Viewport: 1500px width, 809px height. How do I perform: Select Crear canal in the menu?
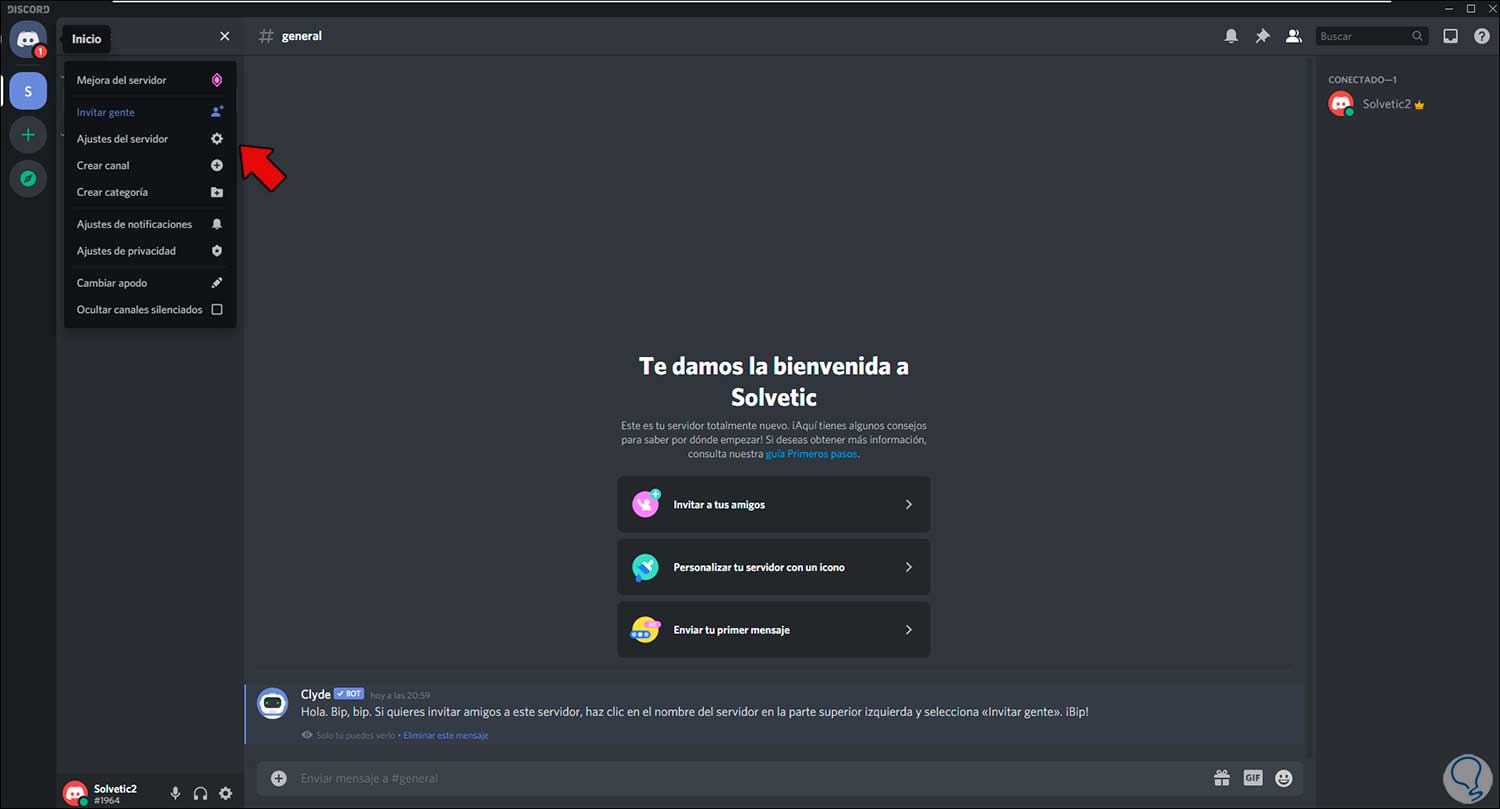tap(150, 165)
